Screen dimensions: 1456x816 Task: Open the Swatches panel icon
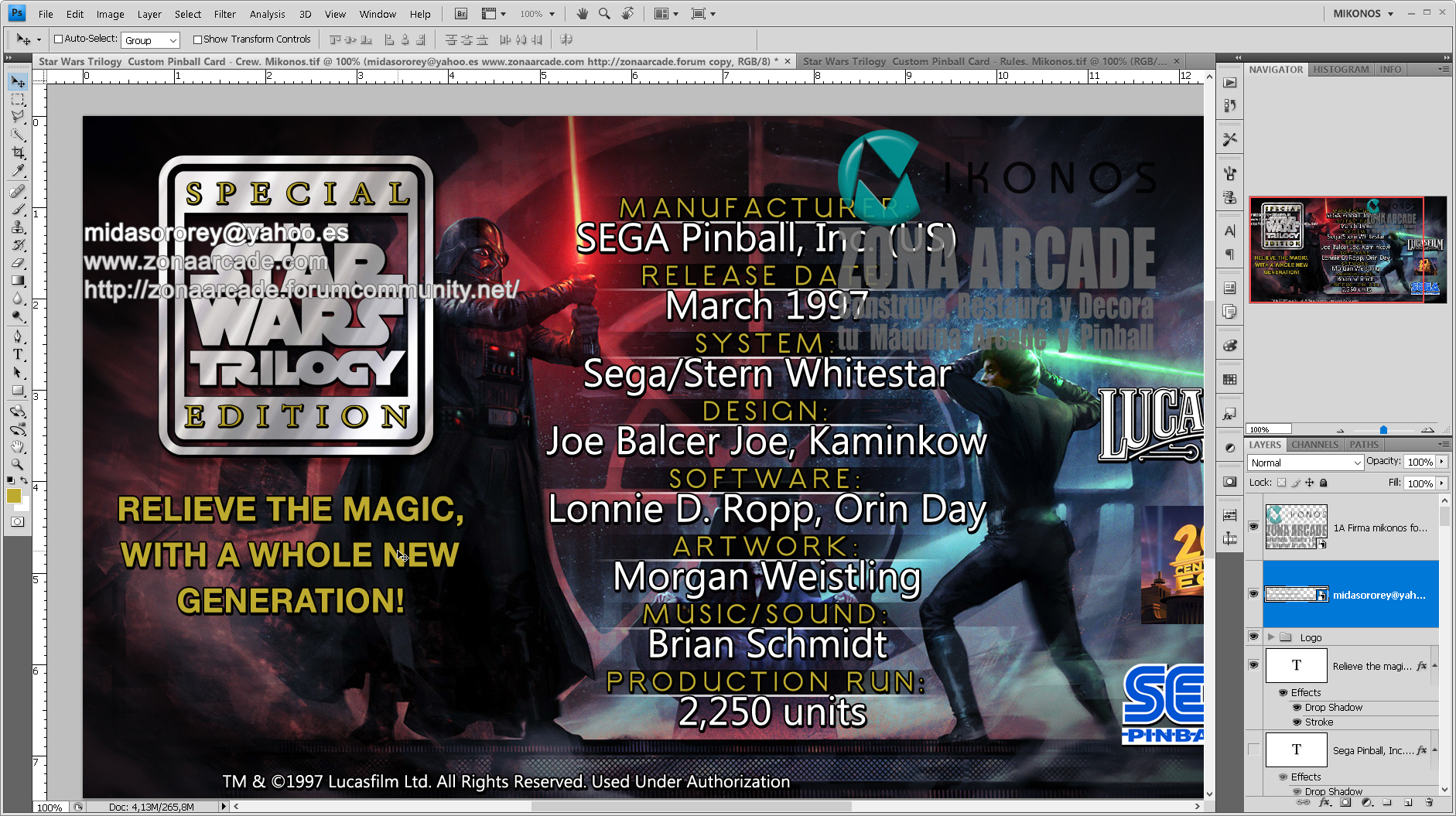(1230, 379)
